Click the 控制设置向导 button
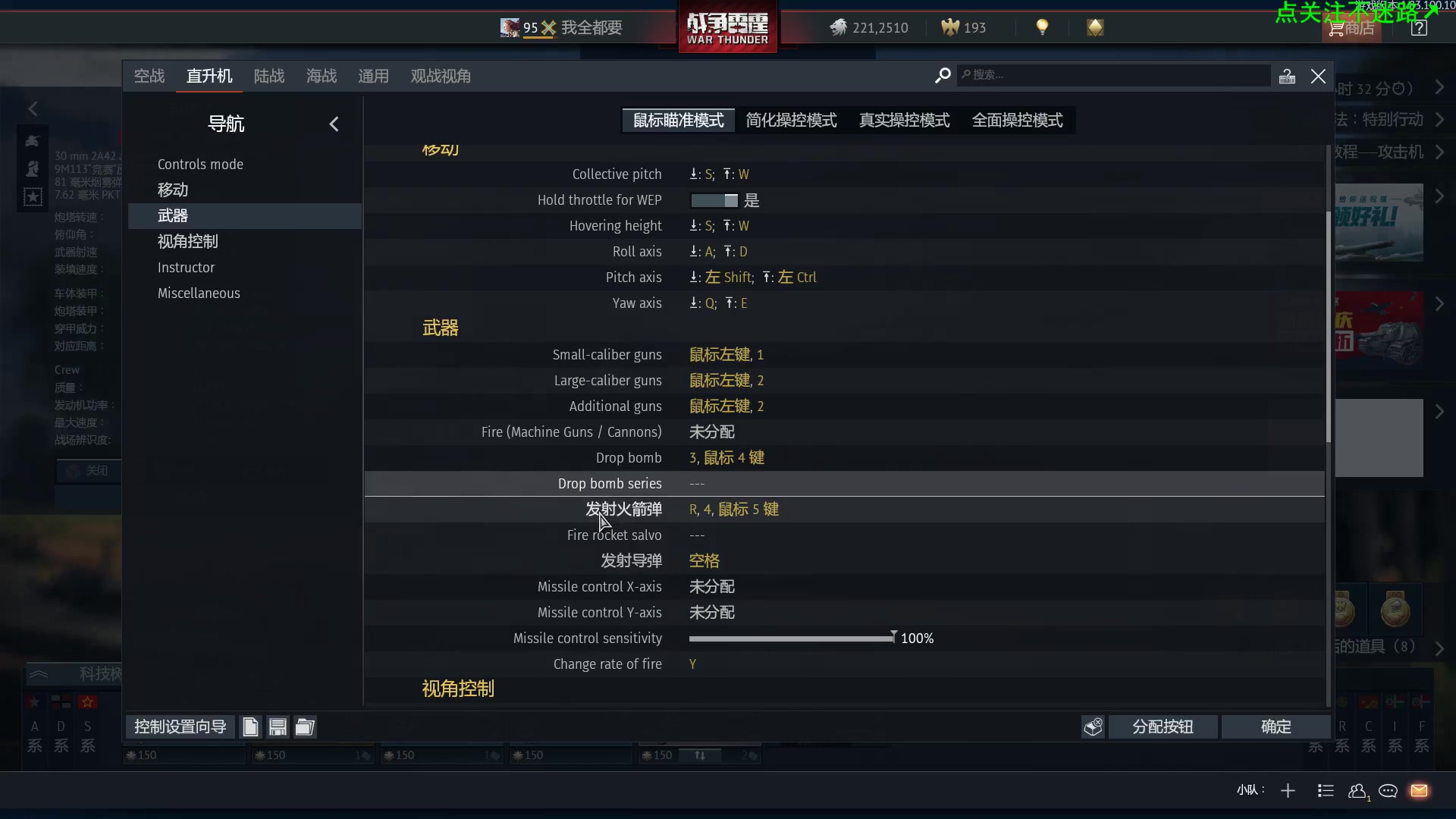This screenshot has width=1456, height=819. point(180,727)
